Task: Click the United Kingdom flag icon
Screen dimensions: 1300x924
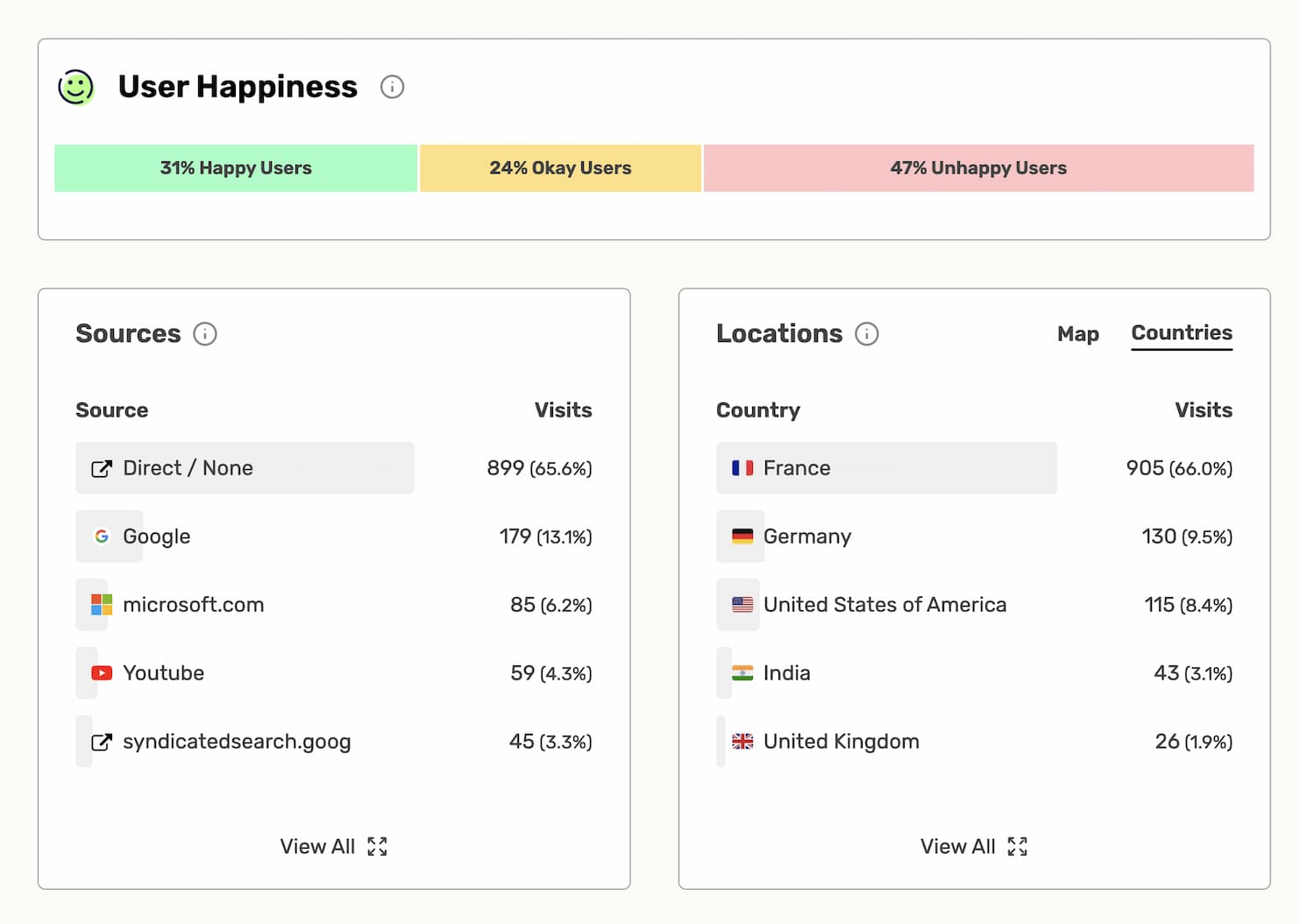Action: pos(742,742)
